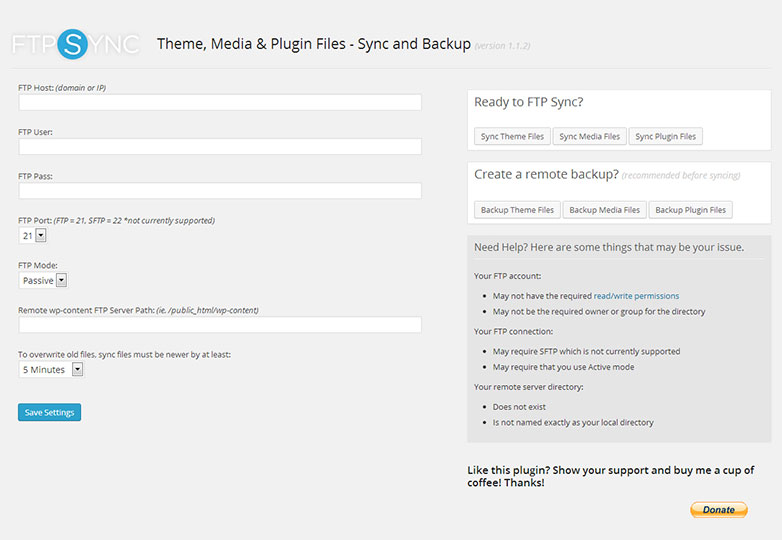Image resolution: width=782 pixels, height=540 pixels.
Task: Click the 'Your FTP account:' label
Action: (x=508, y=276)
